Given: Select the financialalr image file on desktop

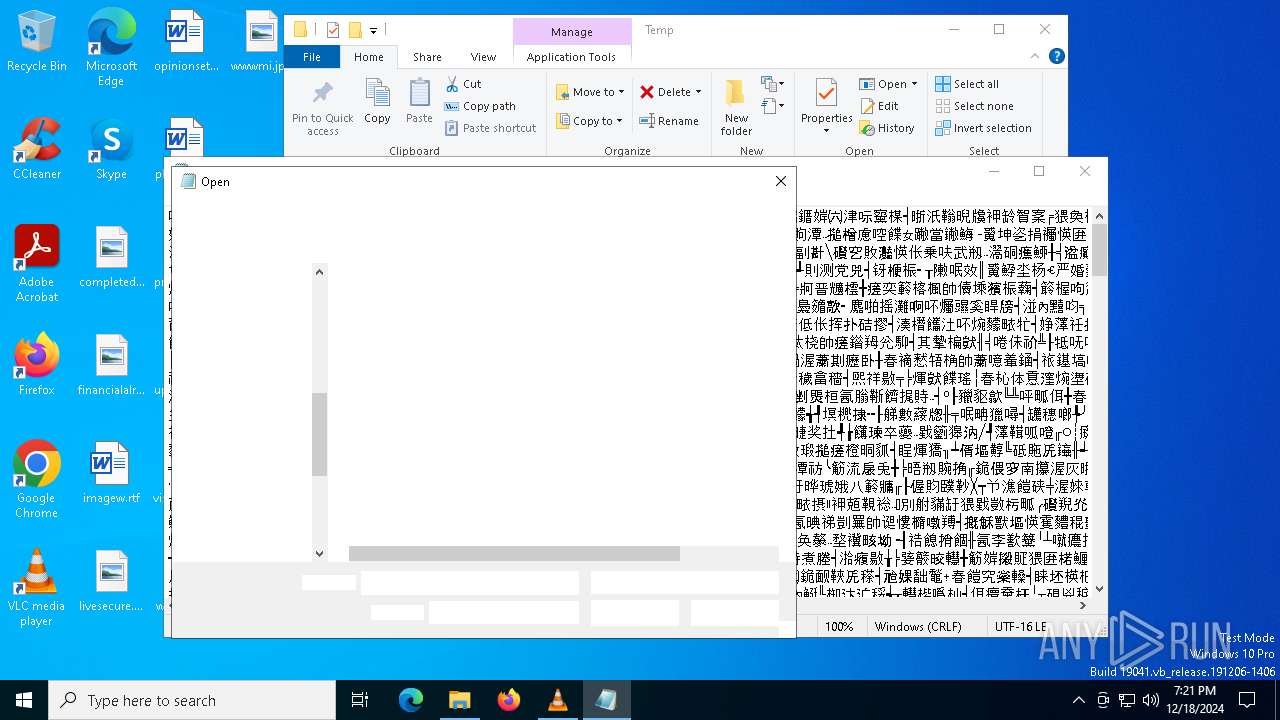Looking at the screenshot, I should coord(111,364).
